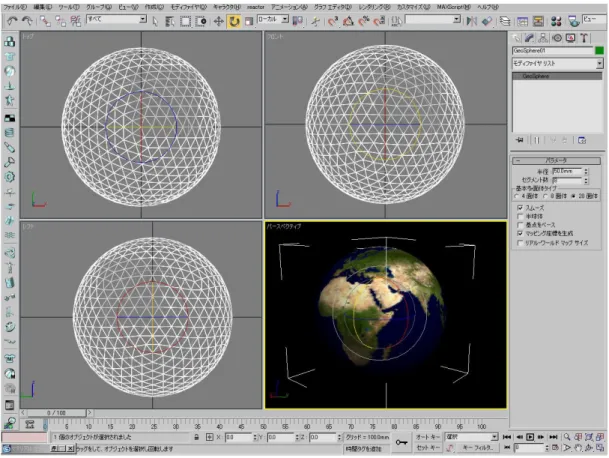609x458 pixels.
Task: Uncheck the スムーズ checkbox
Action: coord(520,208)
